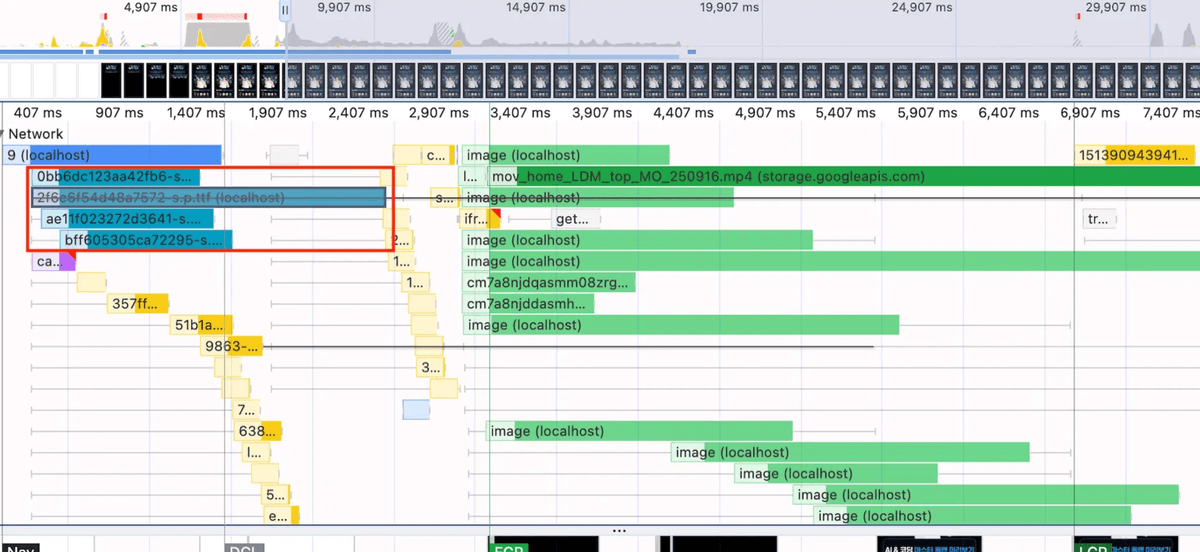Click the Network track expander triangle

click(4, 134)
